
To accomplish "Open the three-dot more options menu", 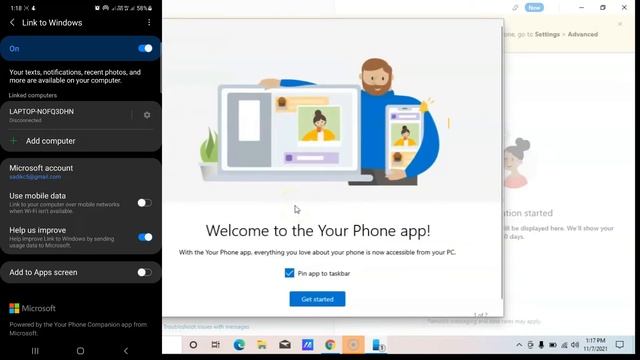I will (x=149, y=22).
